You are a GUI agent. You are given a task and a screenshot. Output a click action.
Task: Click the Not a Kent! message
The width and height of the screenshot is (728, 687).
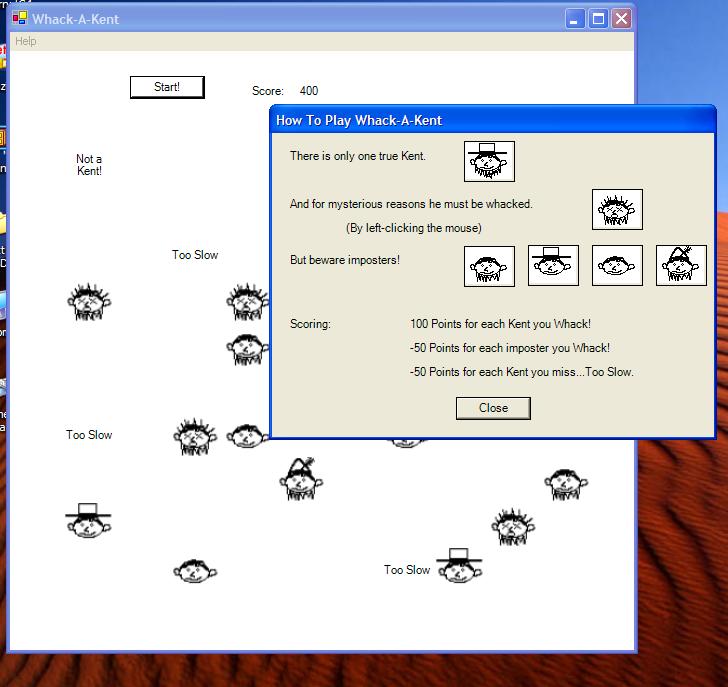point(89,165)
